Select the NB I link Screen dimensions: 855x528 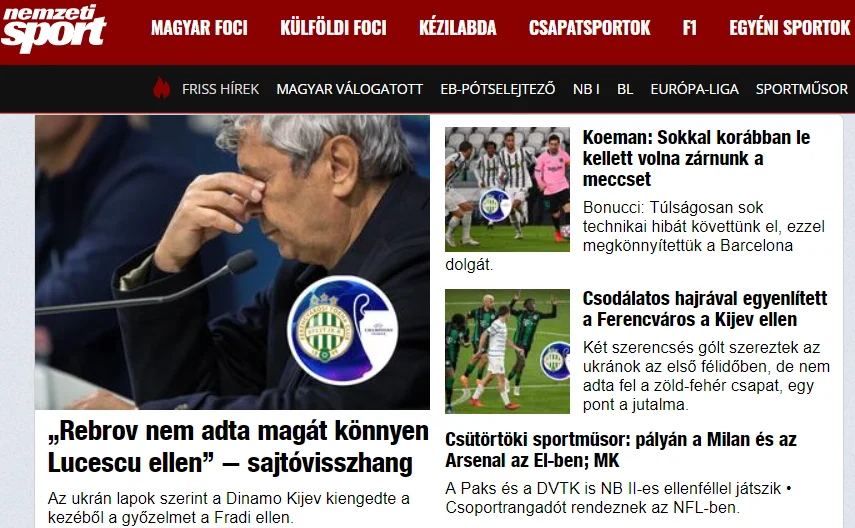pos(586,89)
